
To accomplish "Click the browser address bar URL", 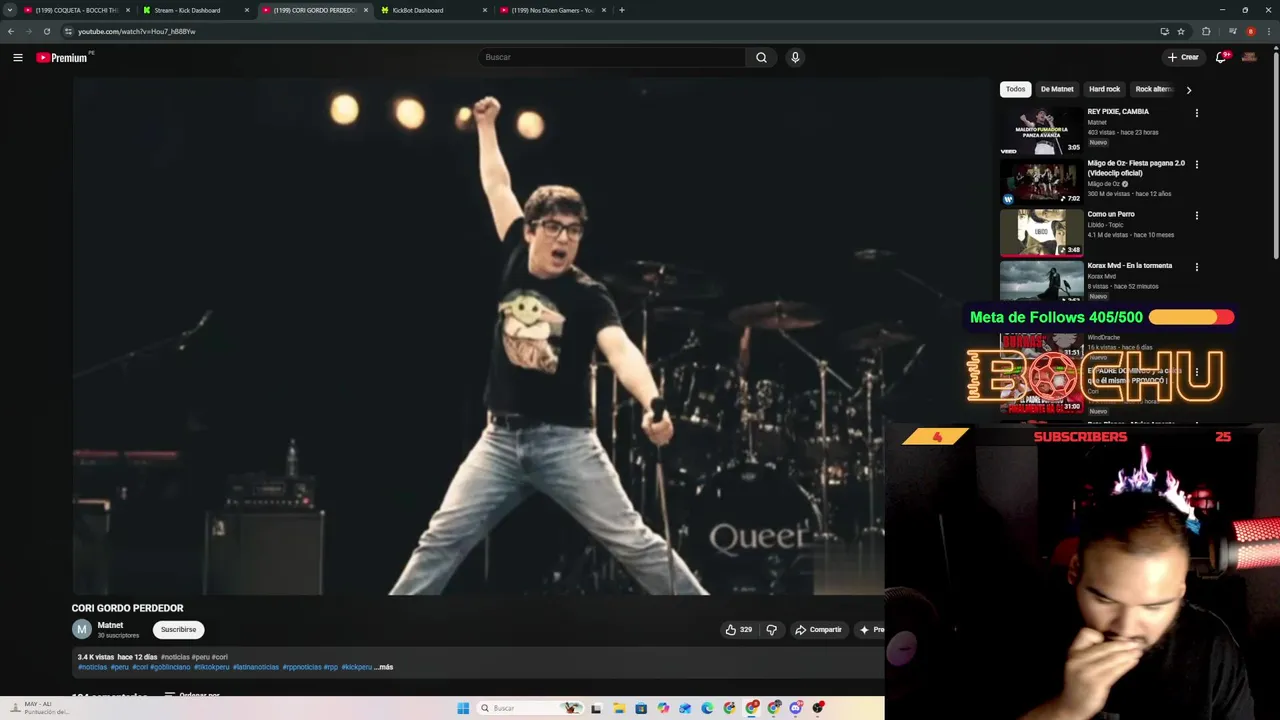I will pos(137,31).
